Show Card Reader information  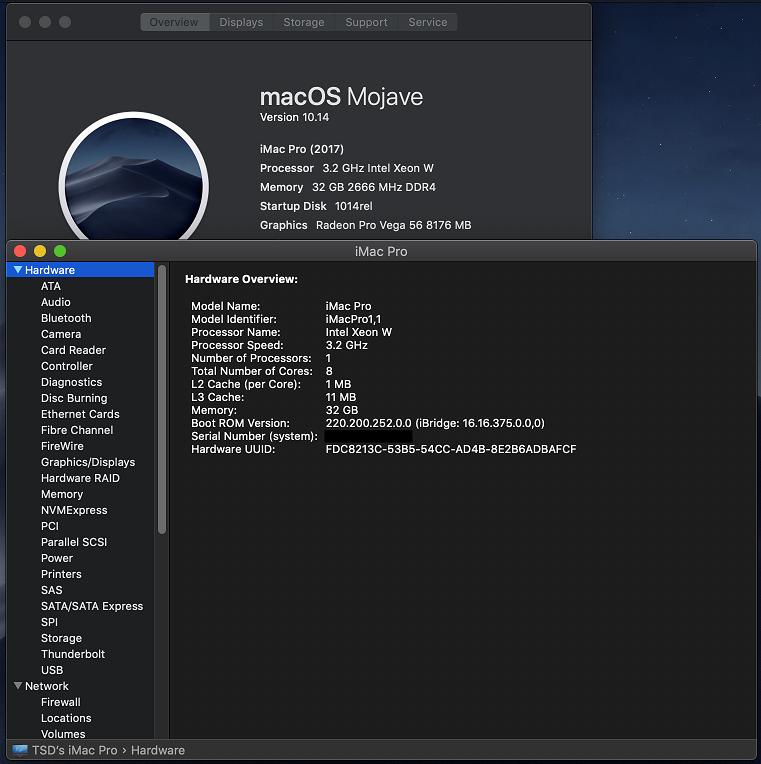(x=73, y=350)
